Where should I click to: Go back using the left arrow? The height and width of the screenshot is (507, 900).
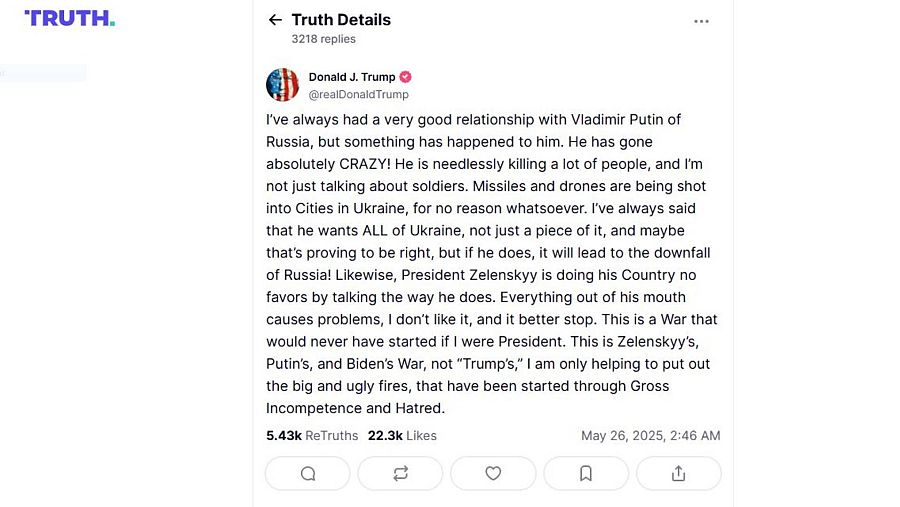(275, 20)
